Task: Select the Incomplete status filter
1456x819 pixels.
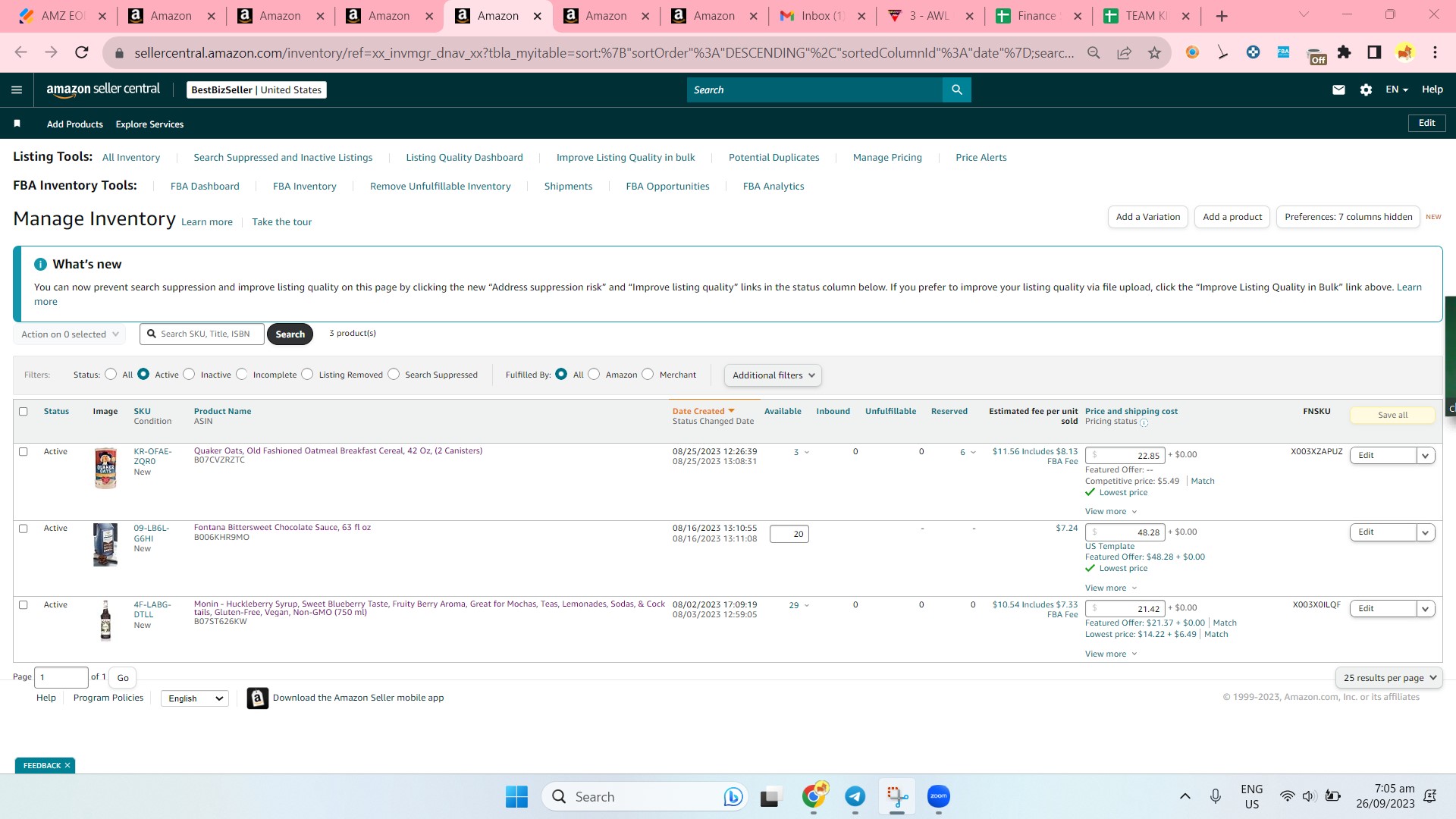Action: 241,374
